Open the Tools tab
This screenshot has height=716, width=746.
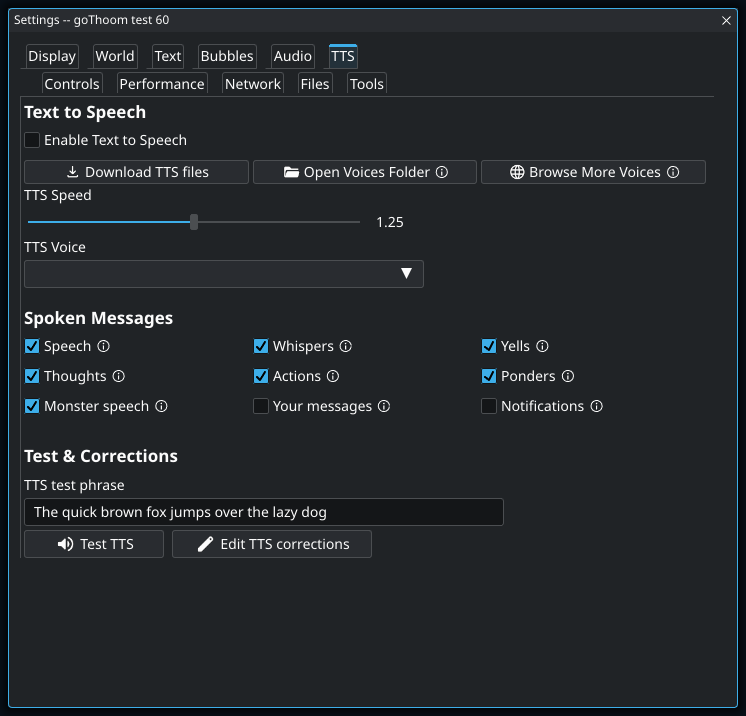(x=367, y=84)
